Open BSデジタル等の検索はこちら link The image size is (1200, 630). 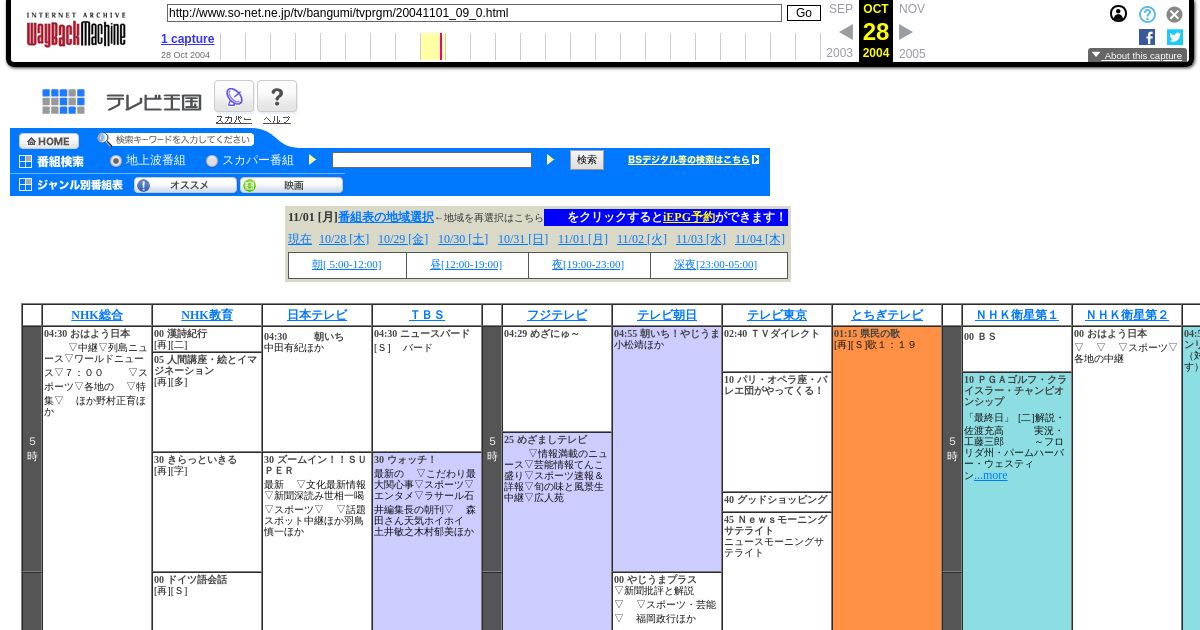click(688, 160)
